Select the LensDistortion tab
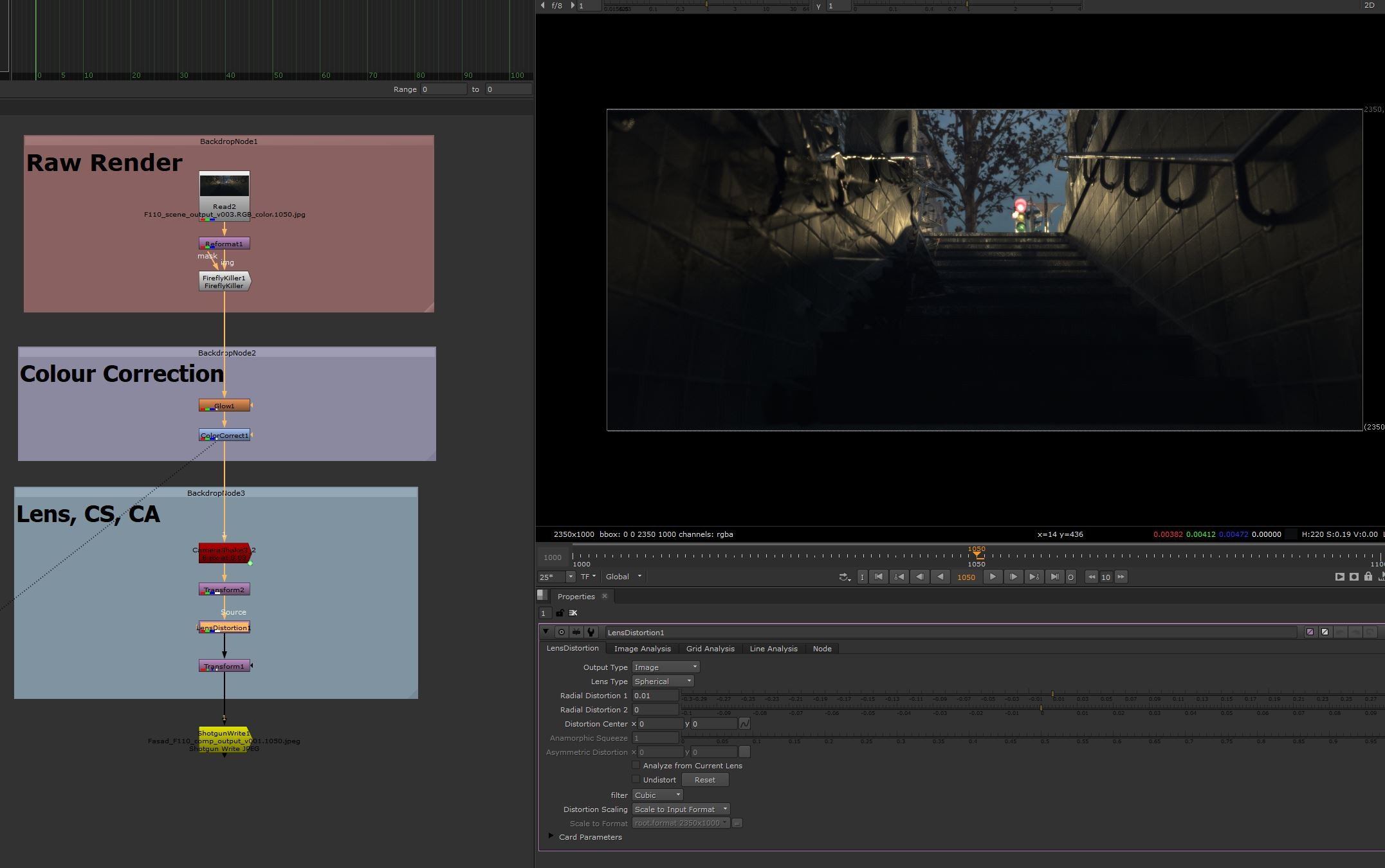This screenshot has width=1385, height=868. [x=573, y=648]
